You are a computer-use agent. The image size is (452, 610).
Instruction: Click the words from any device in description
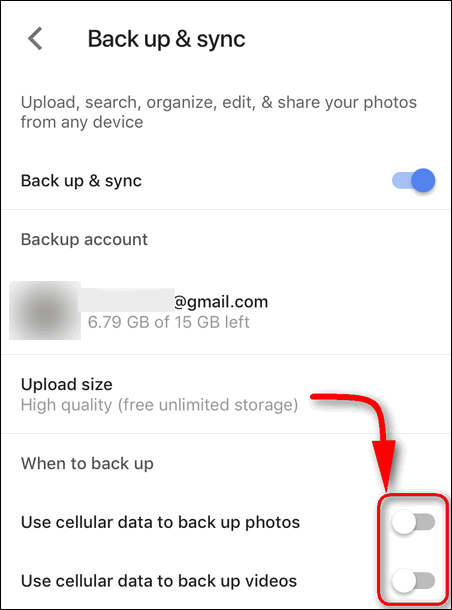pos(82,122)
